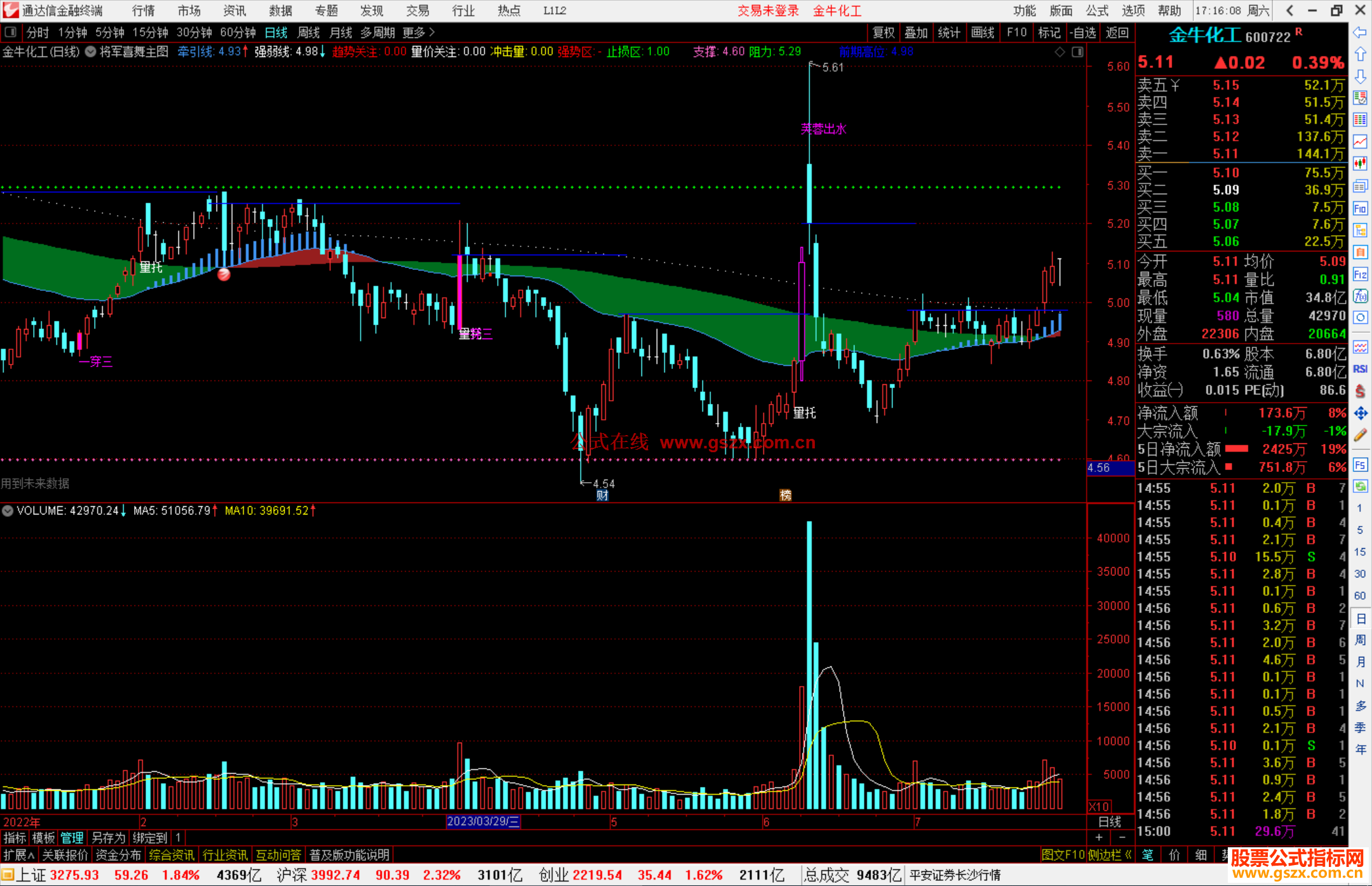Viewport: 1372px width, 886px height.
Task: Select the pencil drawing tool icon
Action: tap(1360, 436)
